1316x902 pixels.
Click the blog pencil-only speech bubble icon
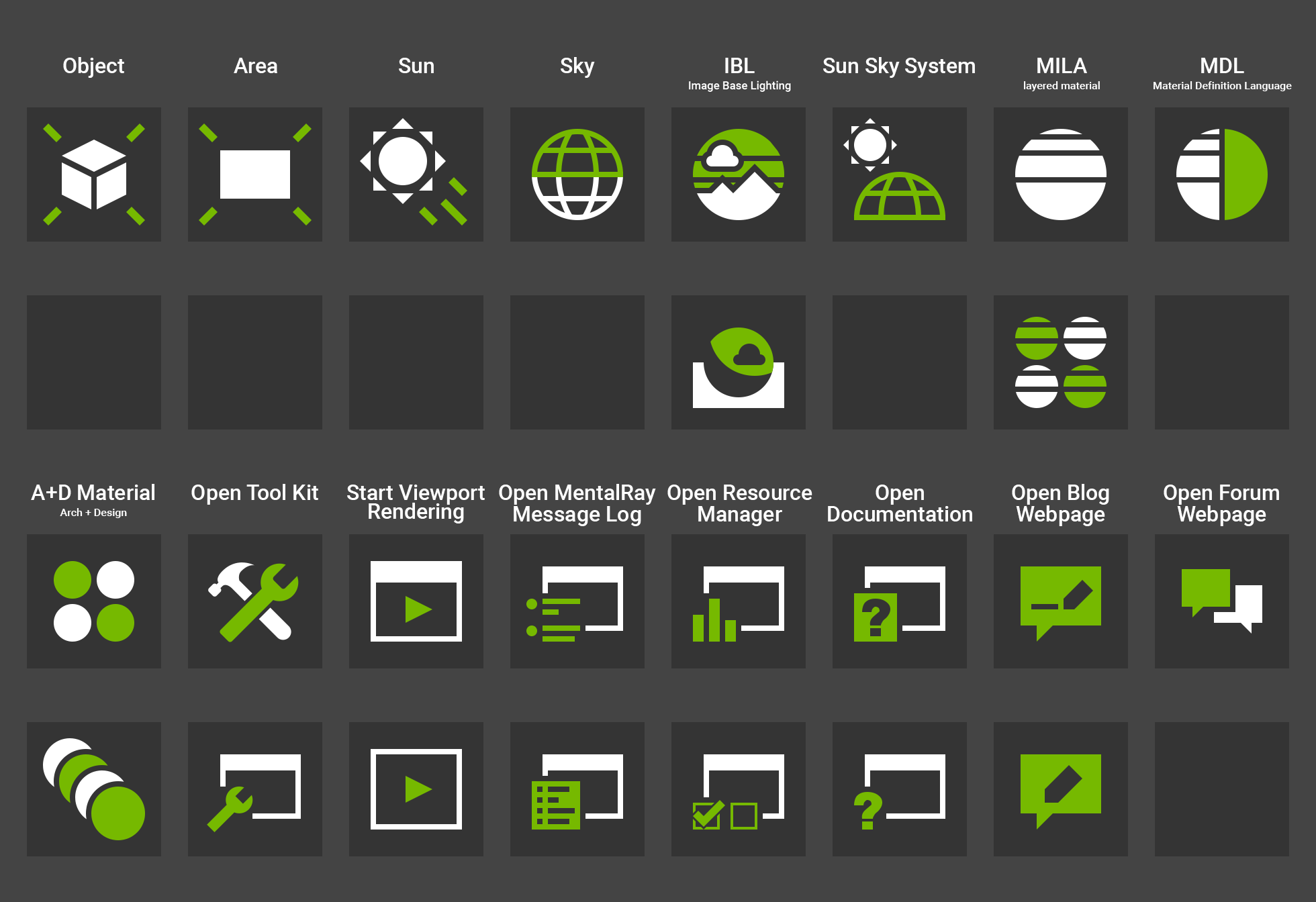click(x=1061, y=789)
